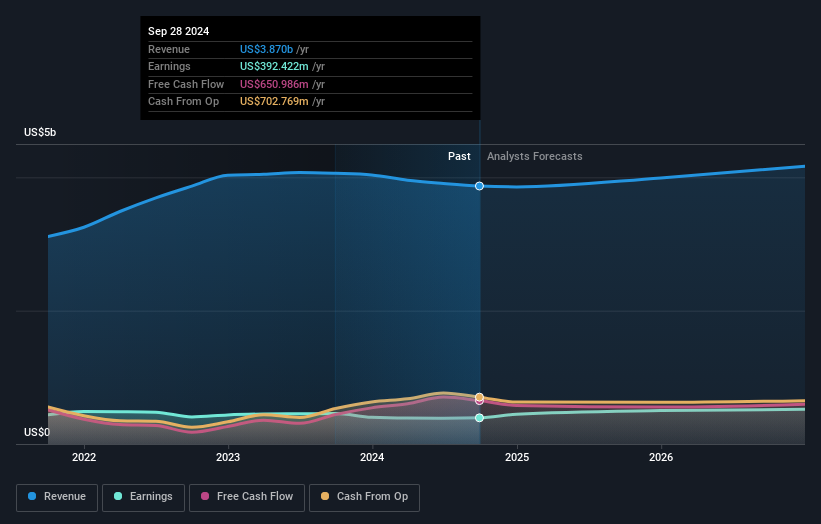Click the Analysts Forecasts label
The width and height of the screenshot is (821, 524).
[x=535, y=156]
